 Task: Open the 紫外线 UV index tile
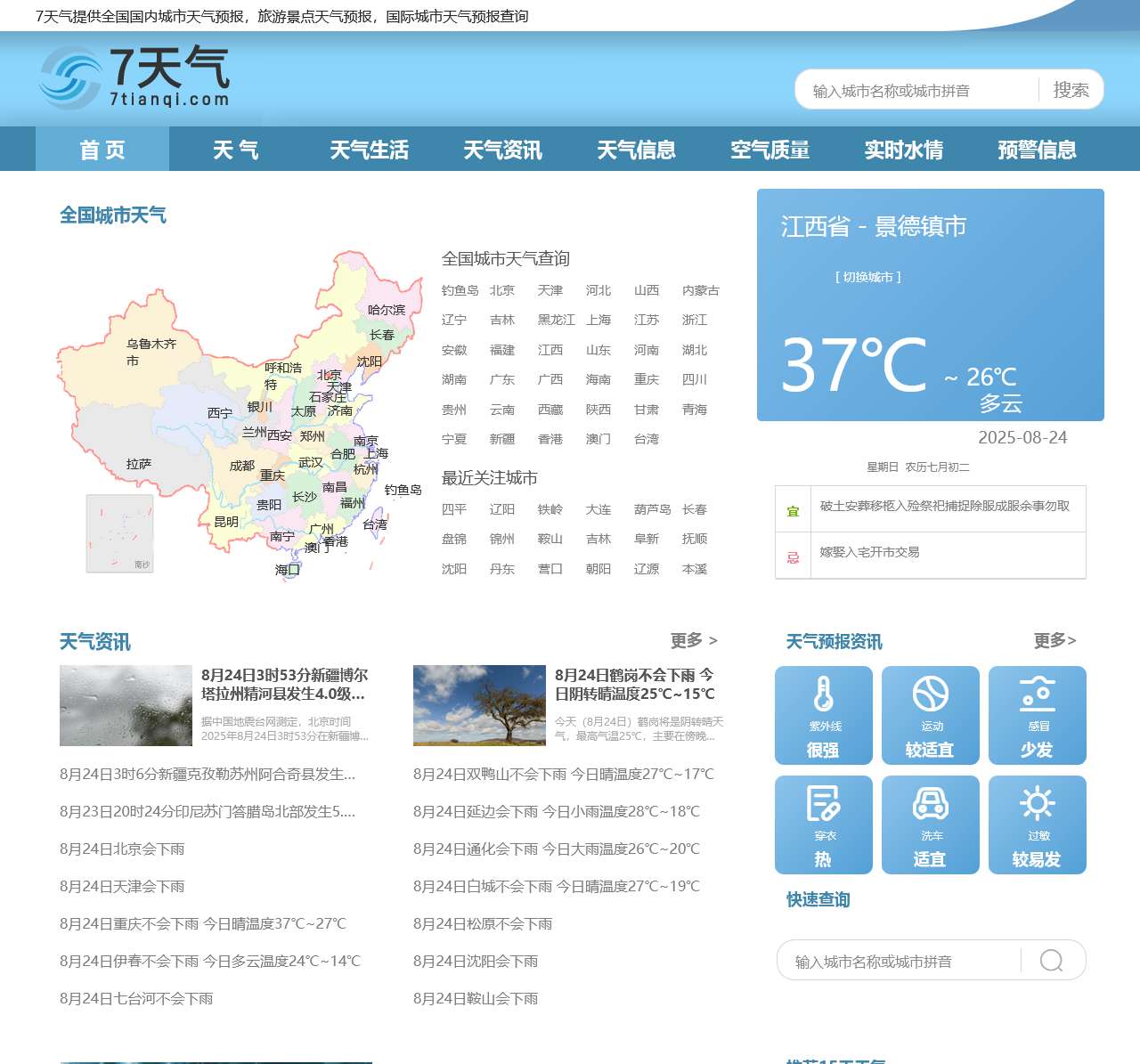coord(824,715)
